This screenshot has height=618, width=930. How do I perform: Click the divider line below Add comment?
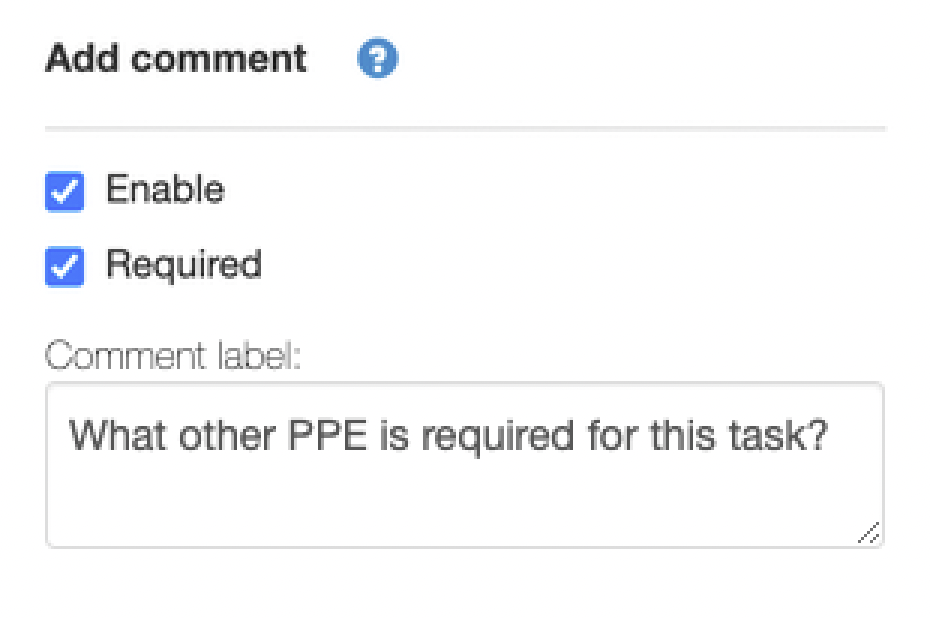point(465,129)
